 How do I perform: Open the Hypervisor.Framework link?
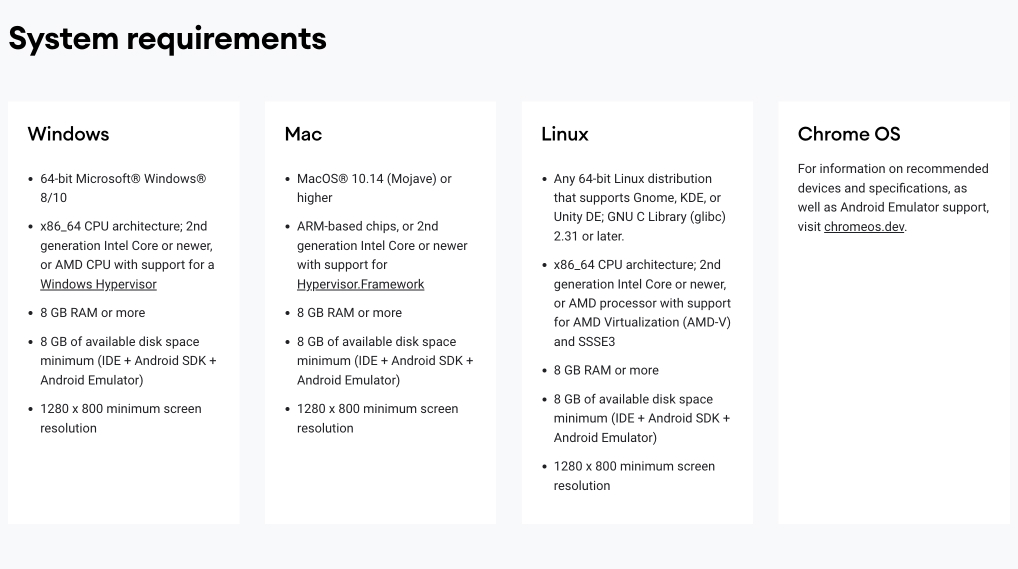[360, 284]
